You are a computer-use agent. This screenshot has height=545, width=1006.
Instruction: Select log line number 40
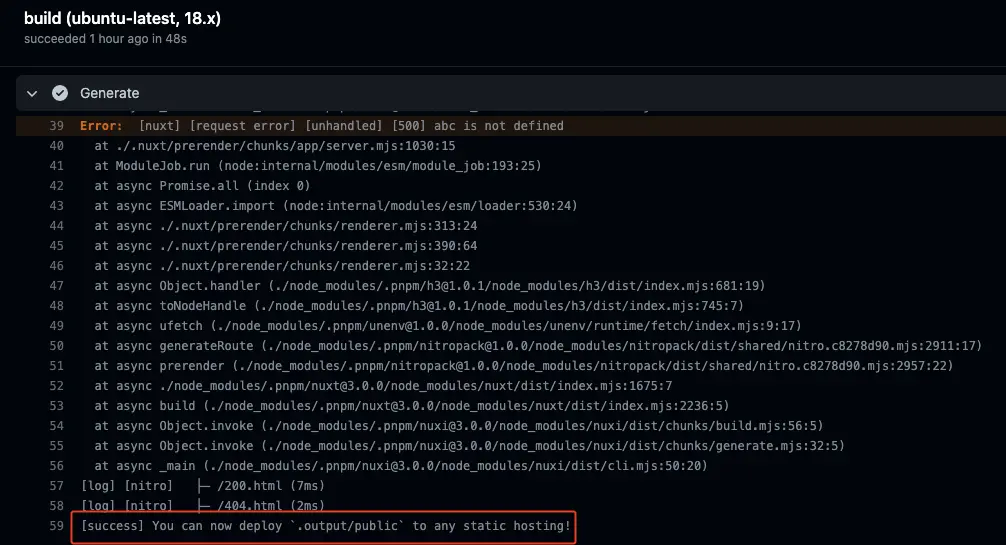tap(56, 146)
